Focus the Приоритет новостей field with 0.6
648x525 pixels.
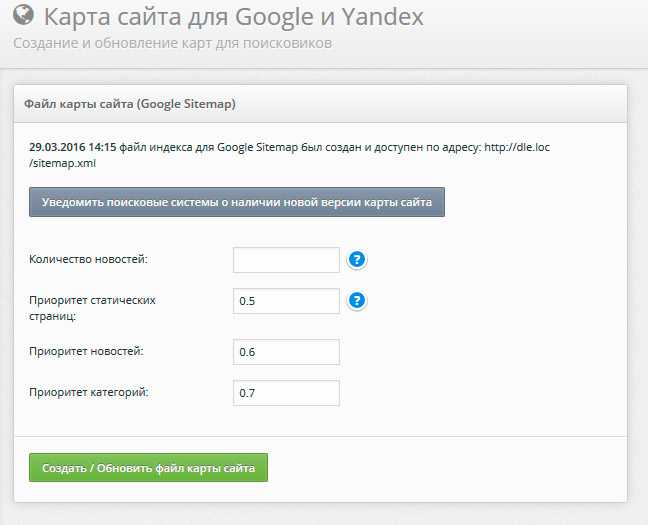point(286,352)
